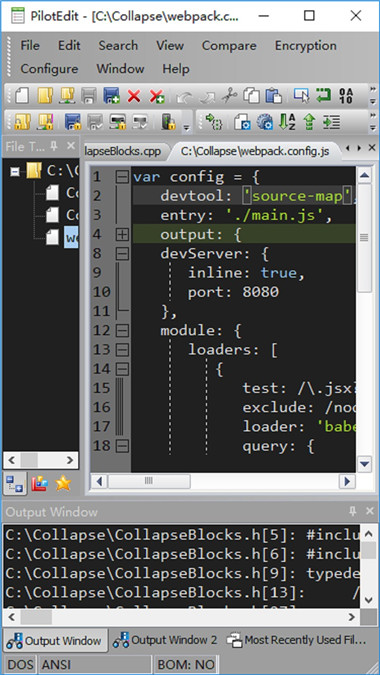Click the green word-wrap arrow icon
Screen dimensions: 380x675
click(323, 96)
